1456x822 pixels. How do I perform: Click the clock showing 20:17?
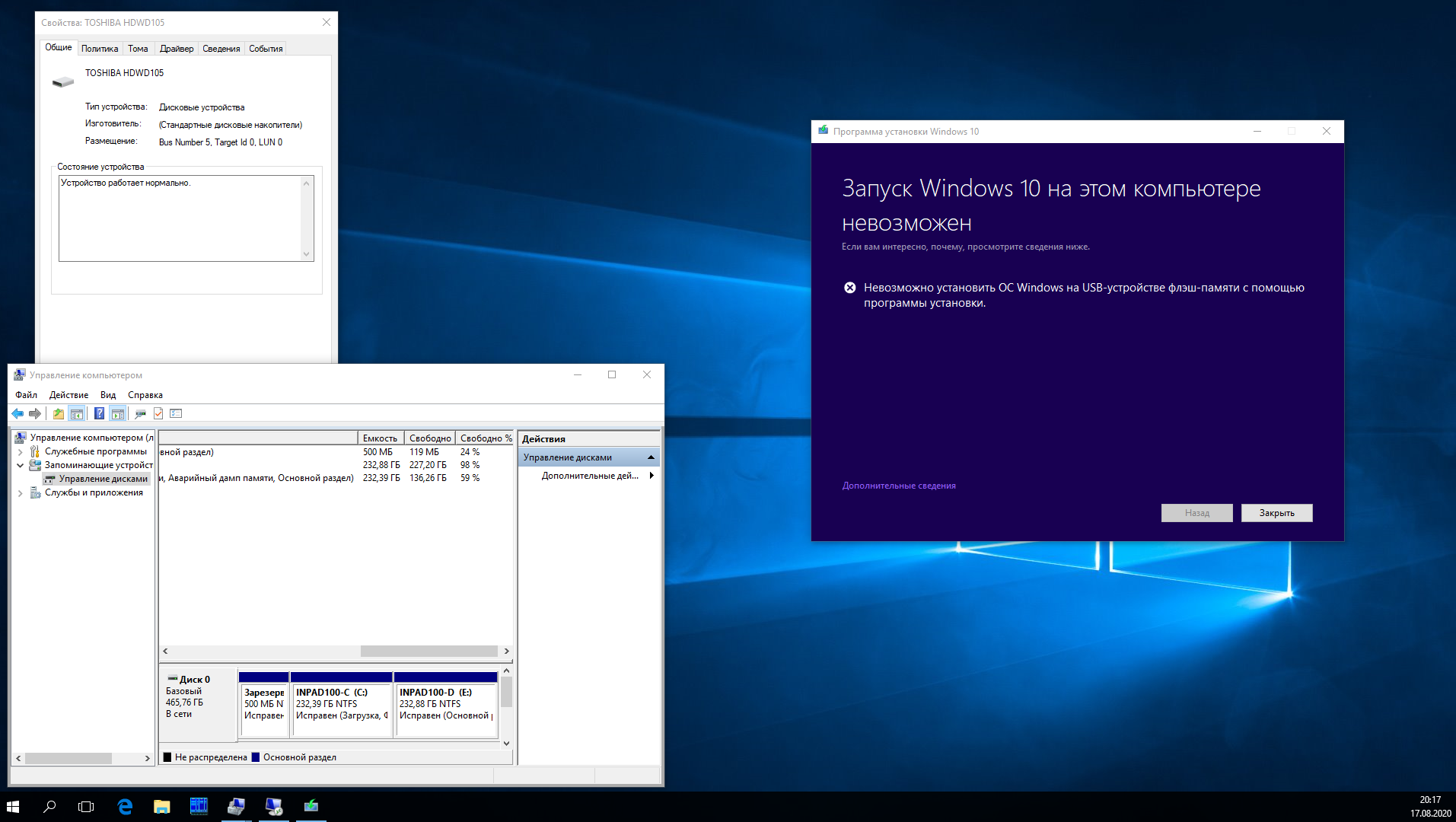1430,800
